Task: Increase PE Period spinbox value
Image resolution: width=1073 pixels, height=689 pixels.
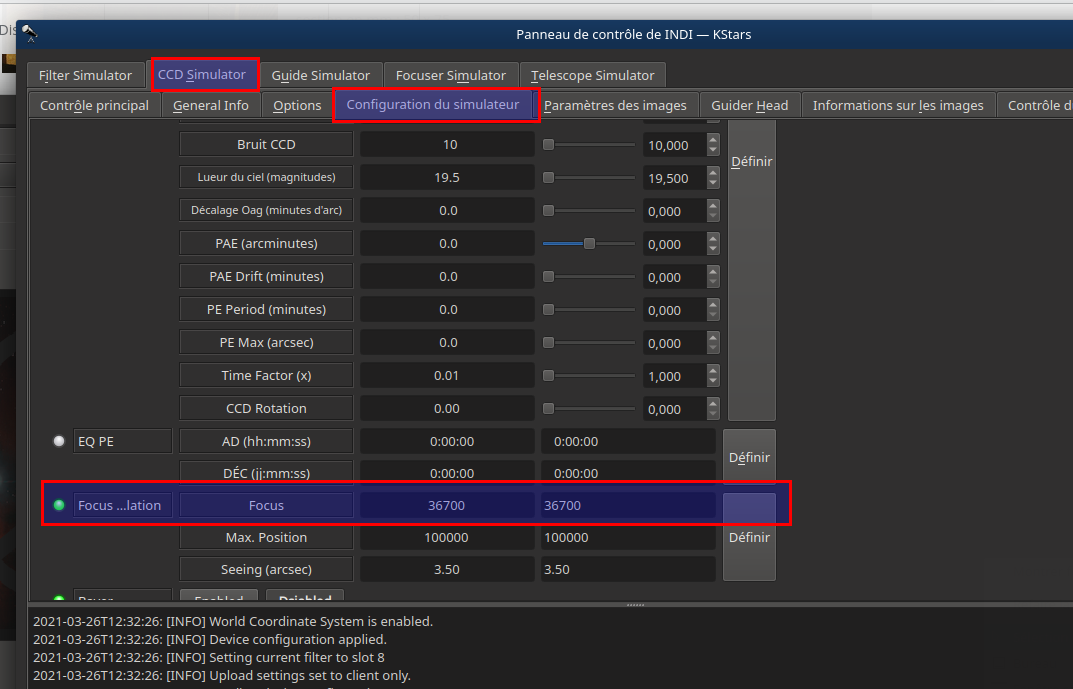Action: pyautogui.click(x=713, y=304)
